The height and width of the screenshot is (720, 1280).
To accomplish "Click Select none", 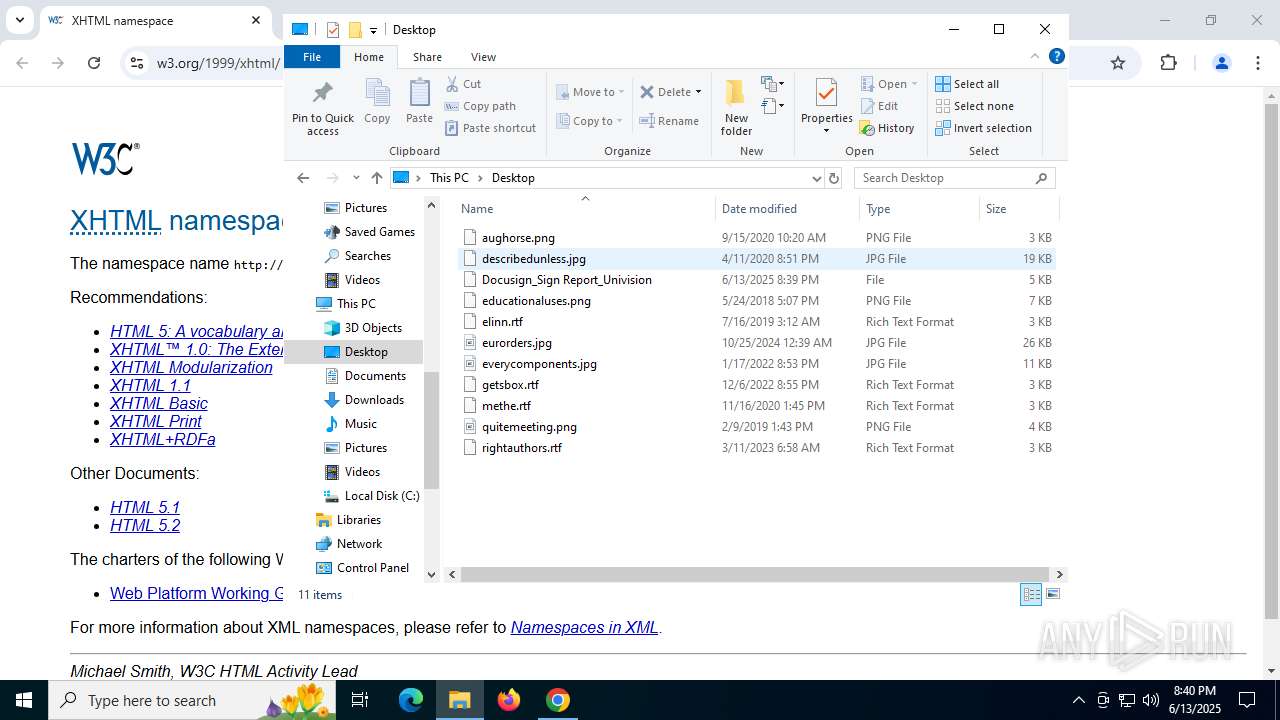I will pyautogui.click(x=974, y=106).
